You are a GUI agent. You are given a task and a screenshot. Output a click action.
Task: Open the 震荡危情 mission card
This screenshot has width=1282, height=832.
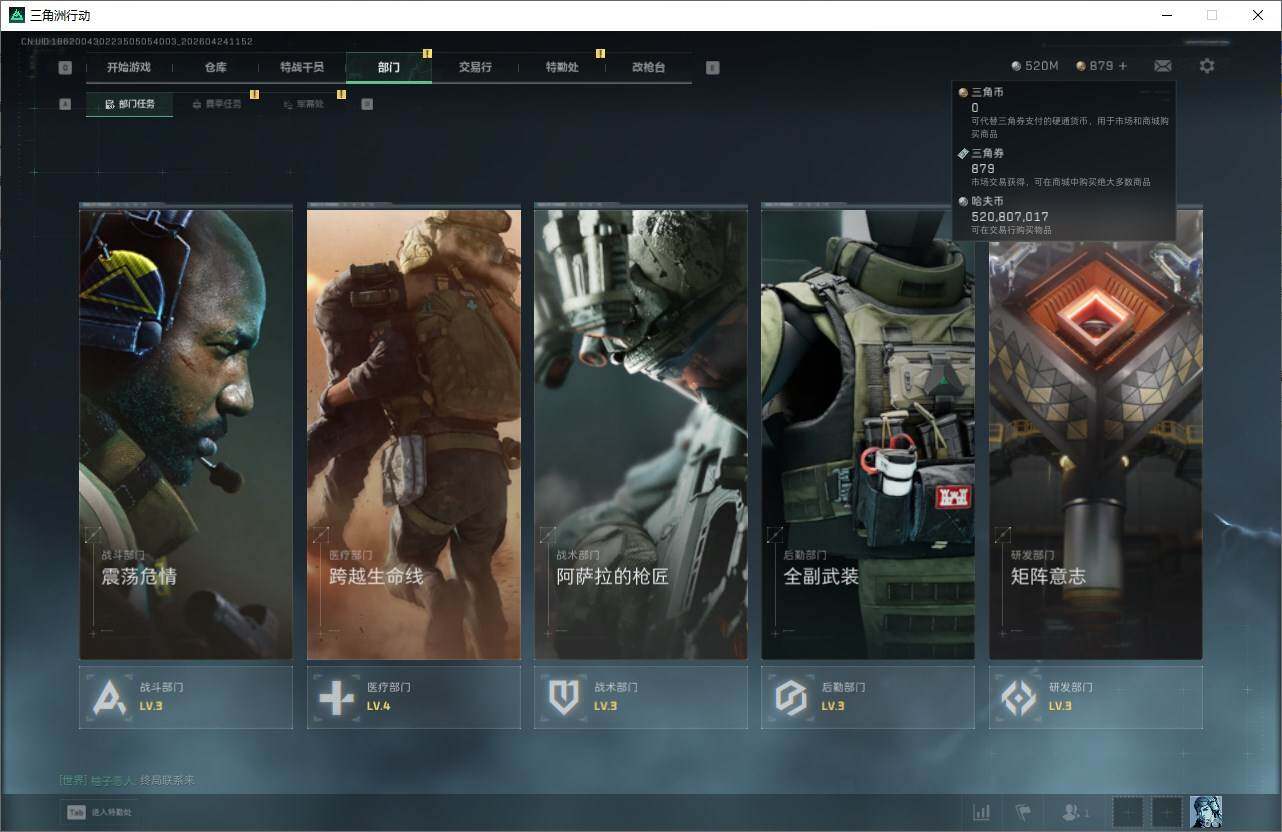[x=186, y=432]
